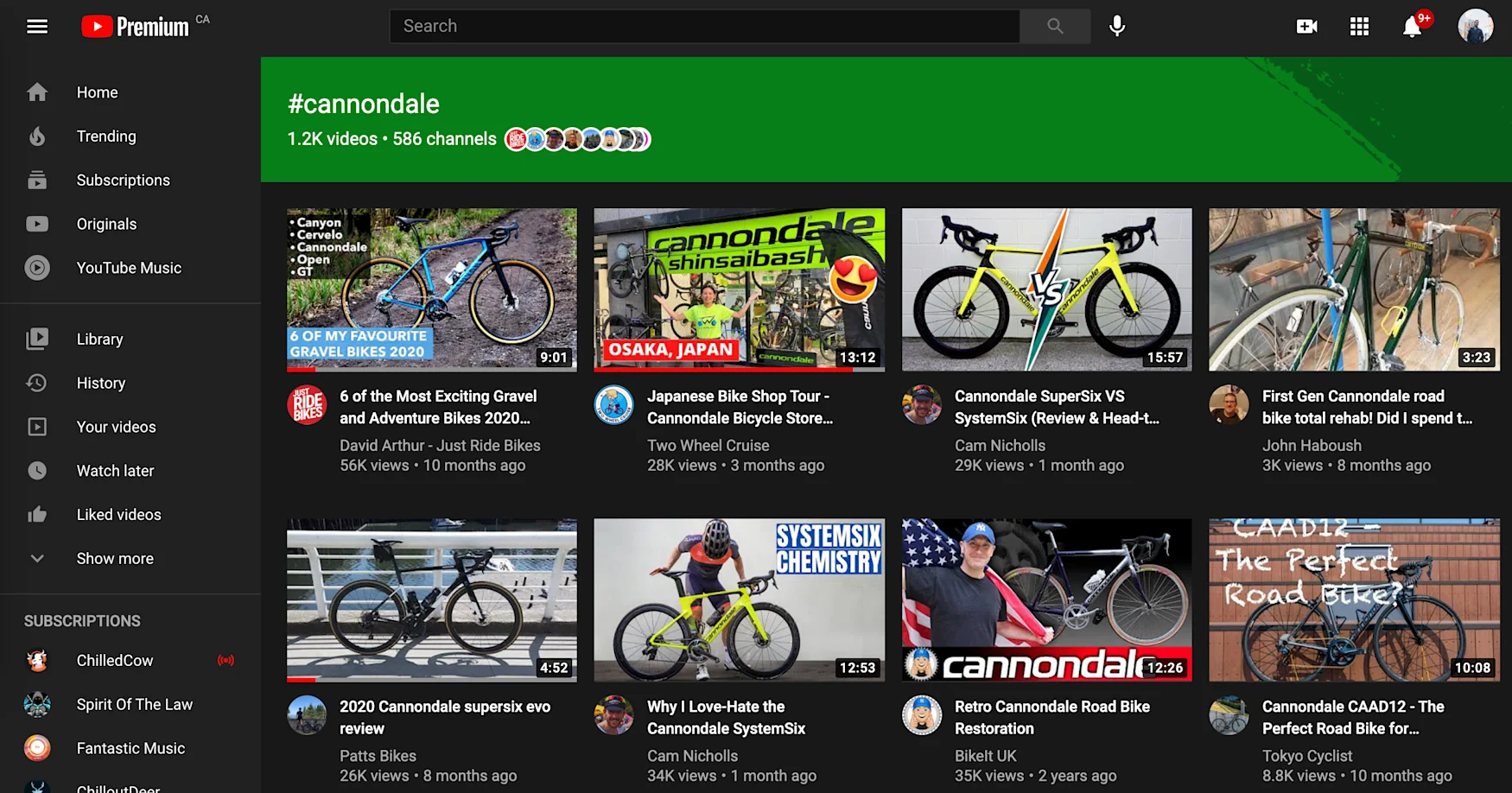The image size is (1512, 793).
Task: Open the hamburger guide menu
Action: coord(37,27)
